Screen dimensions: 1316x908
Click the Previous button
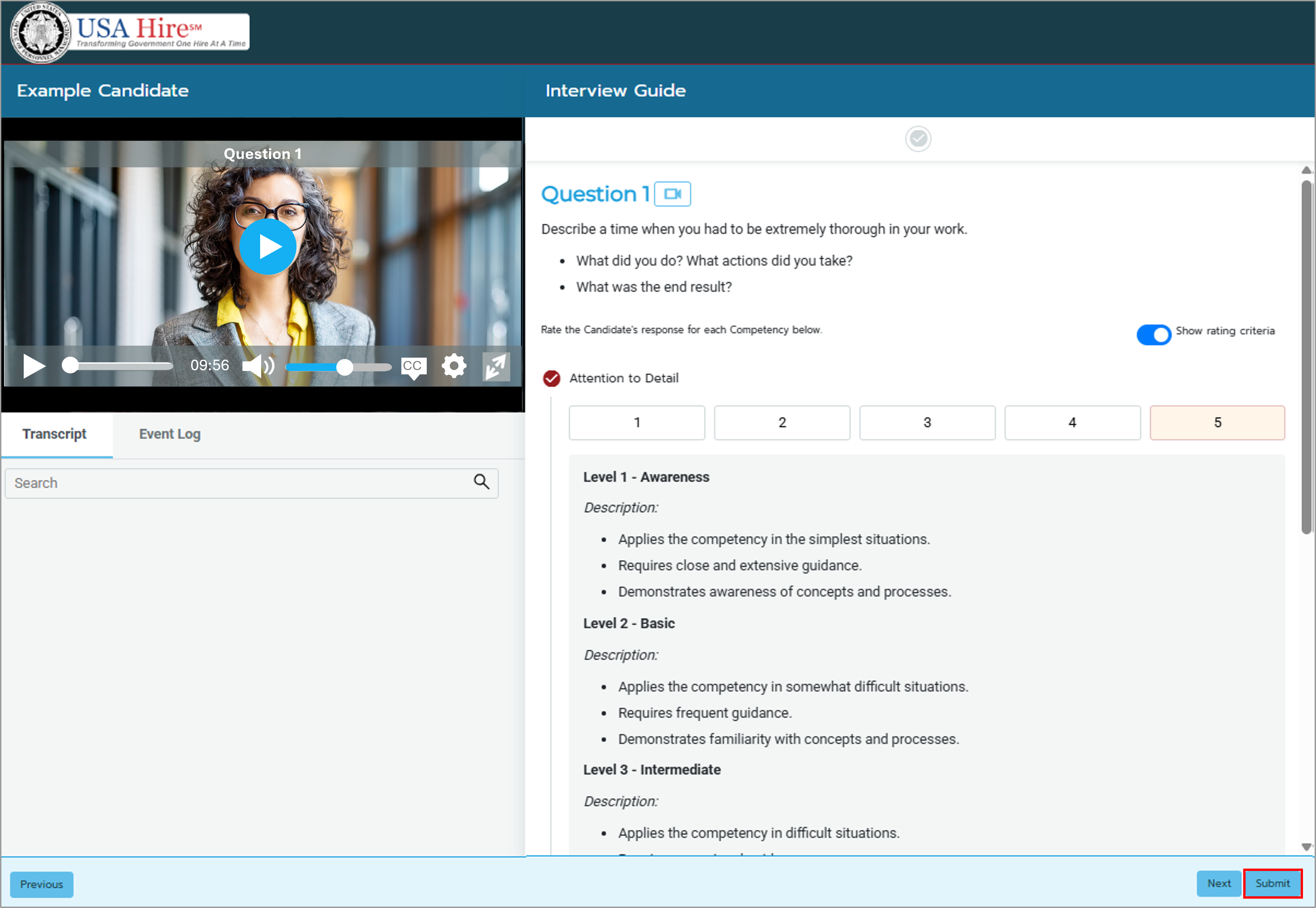(x=41, y=884)
